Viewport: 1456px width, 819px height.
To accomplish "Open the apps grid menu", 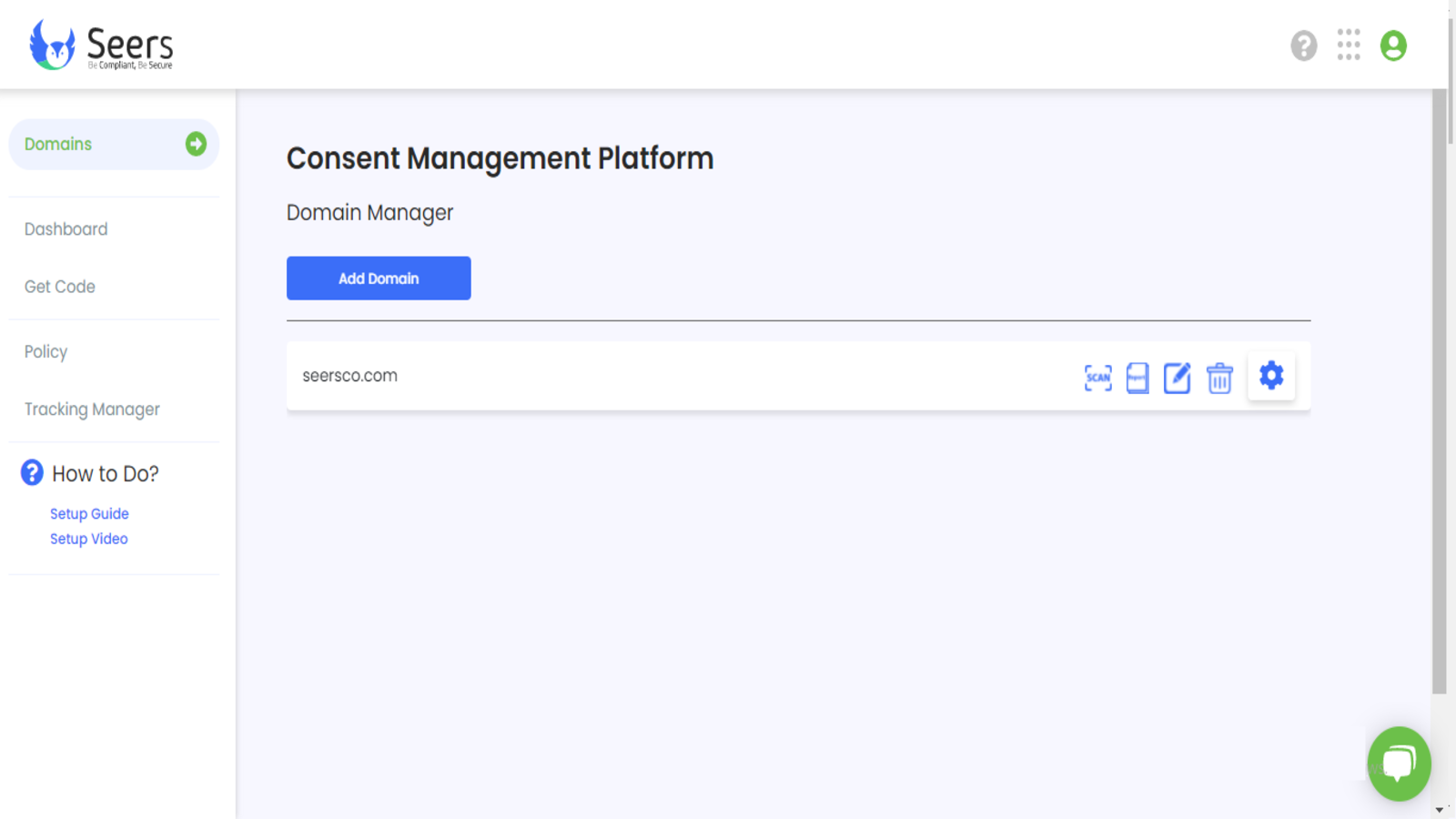I will [1349, 45].
